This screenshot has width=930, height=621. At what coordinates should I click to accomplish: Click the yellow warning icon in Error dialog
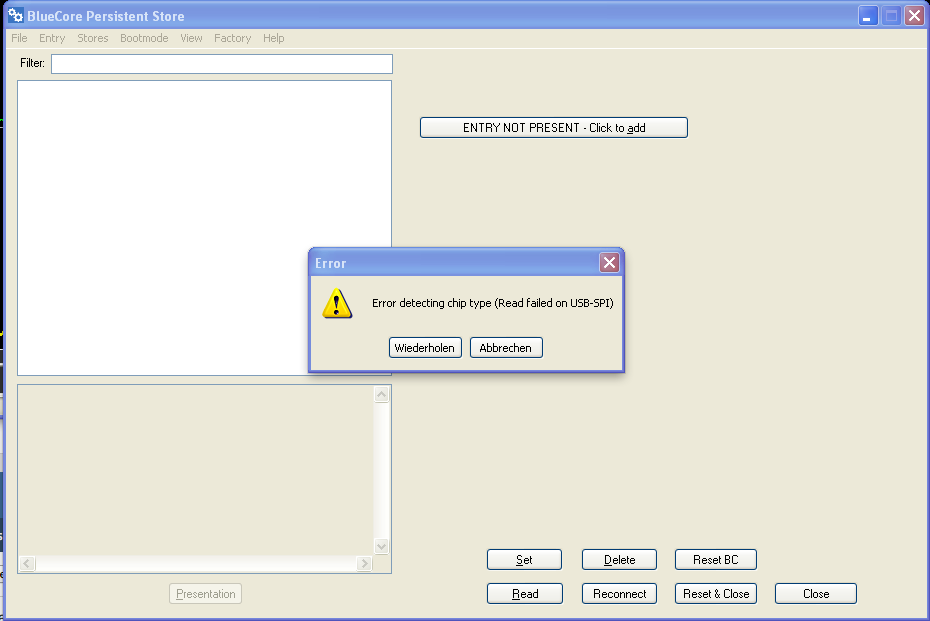[337, 304]
